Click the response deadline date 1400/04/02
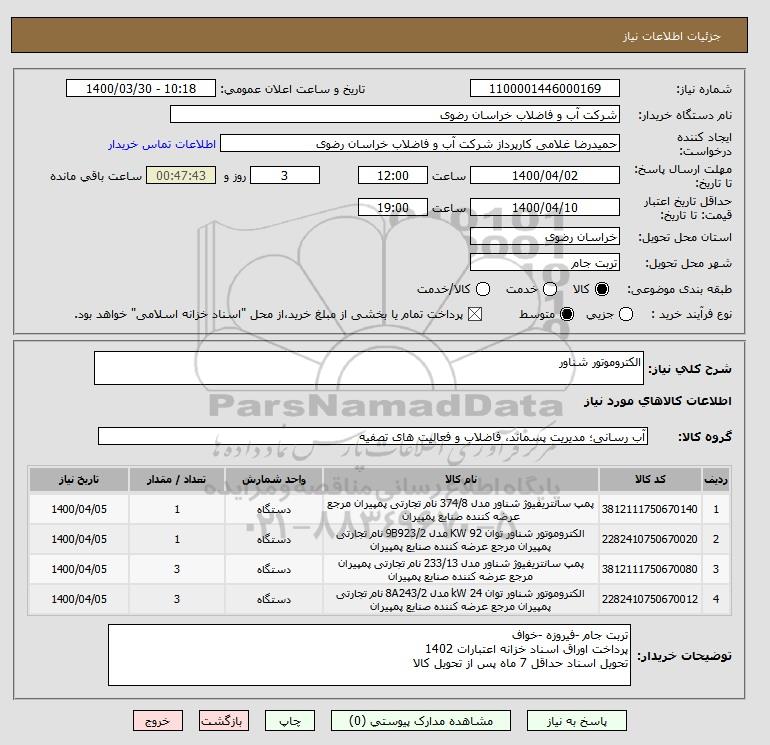 tap(545, 175)
